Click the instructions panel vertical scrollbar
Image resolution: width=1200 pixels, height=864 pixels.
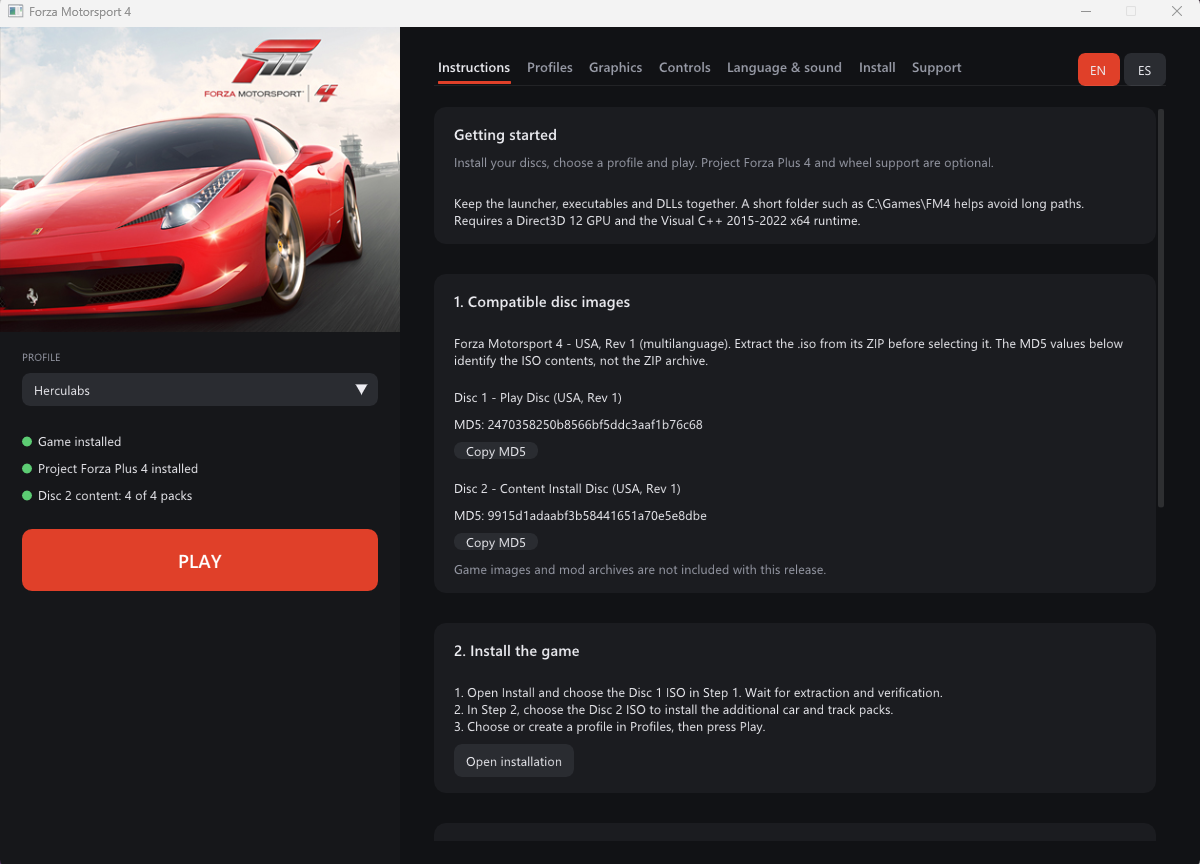pyautogui.click(x=1161, y=308)
